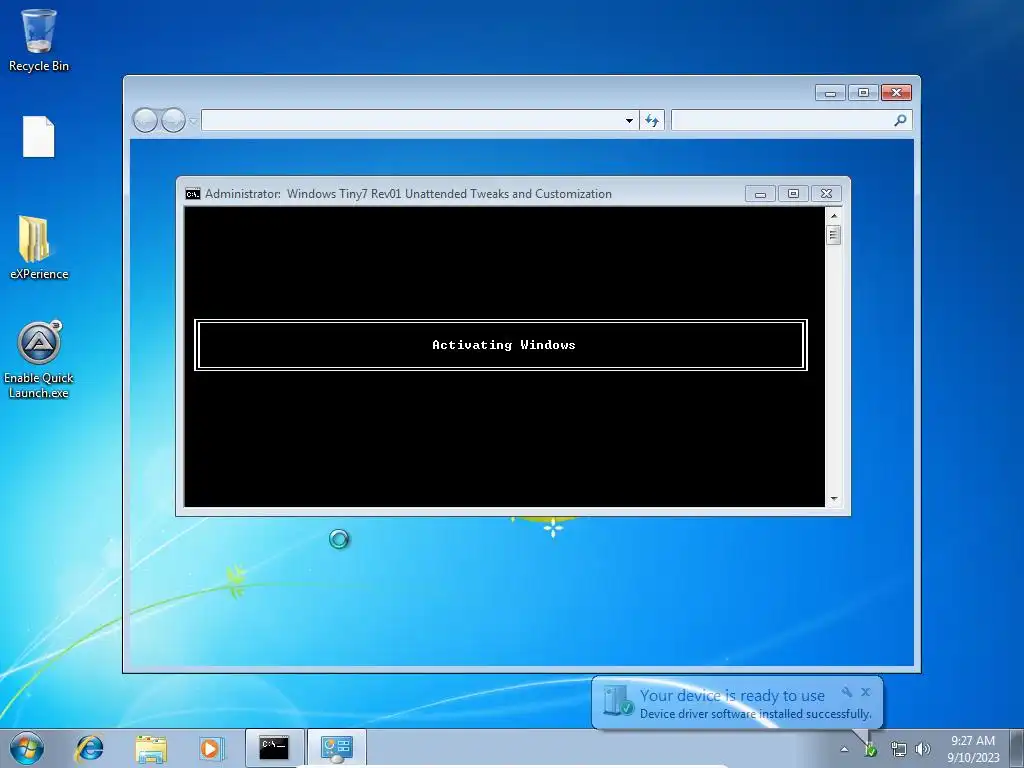Close the device ready notification balloon
The image size is (1024, 768).
pyautogui.click(x=865, y=692)
